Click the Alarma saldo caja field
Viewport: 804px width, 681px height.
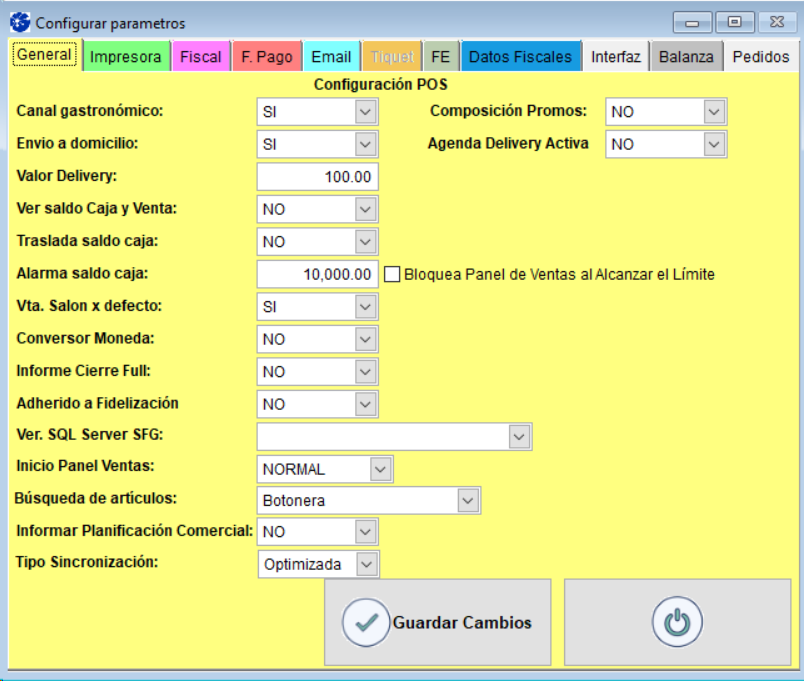point(317,274)
